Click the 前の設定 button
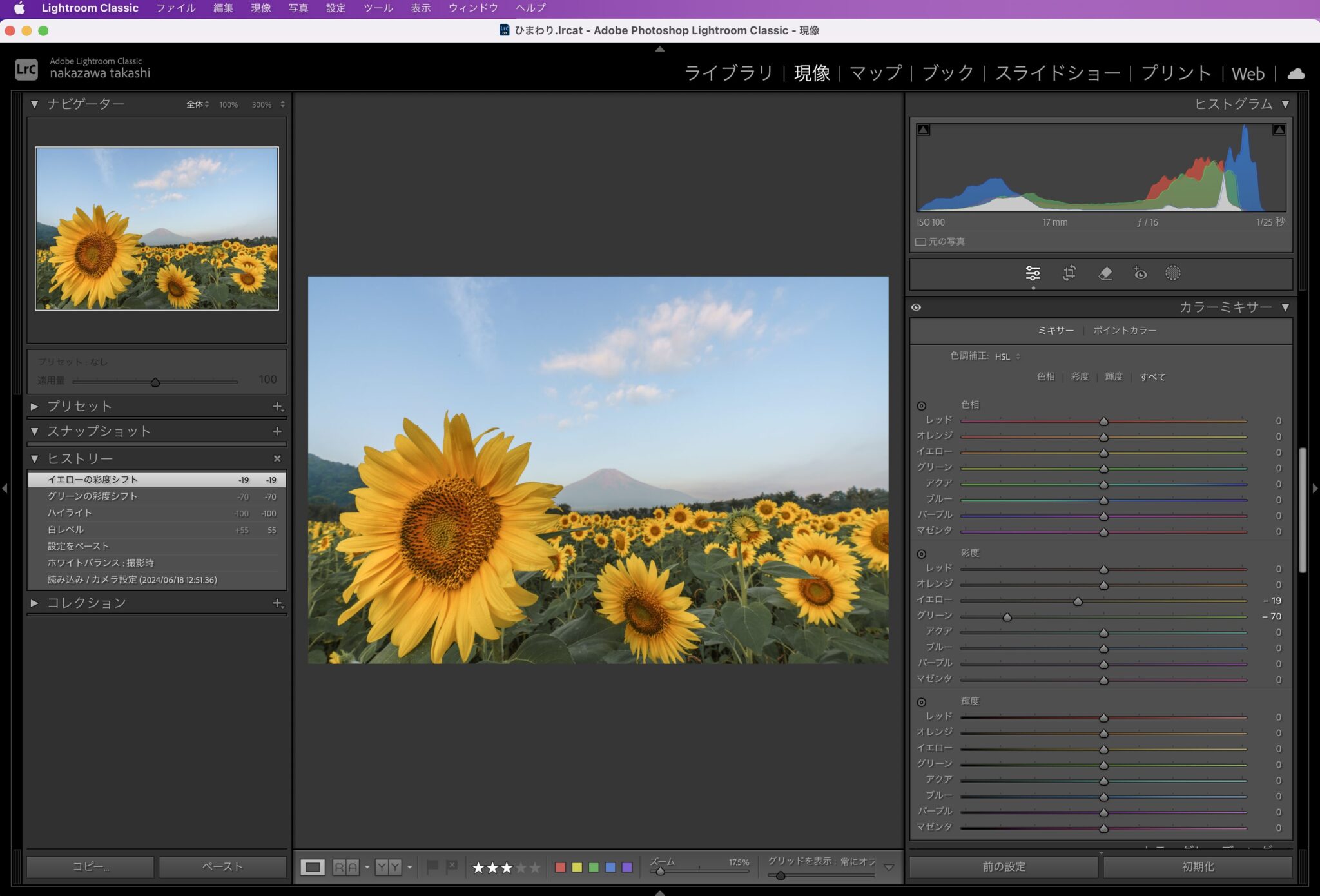Screen dimensions: 1320x896 tap(1004, 866)
